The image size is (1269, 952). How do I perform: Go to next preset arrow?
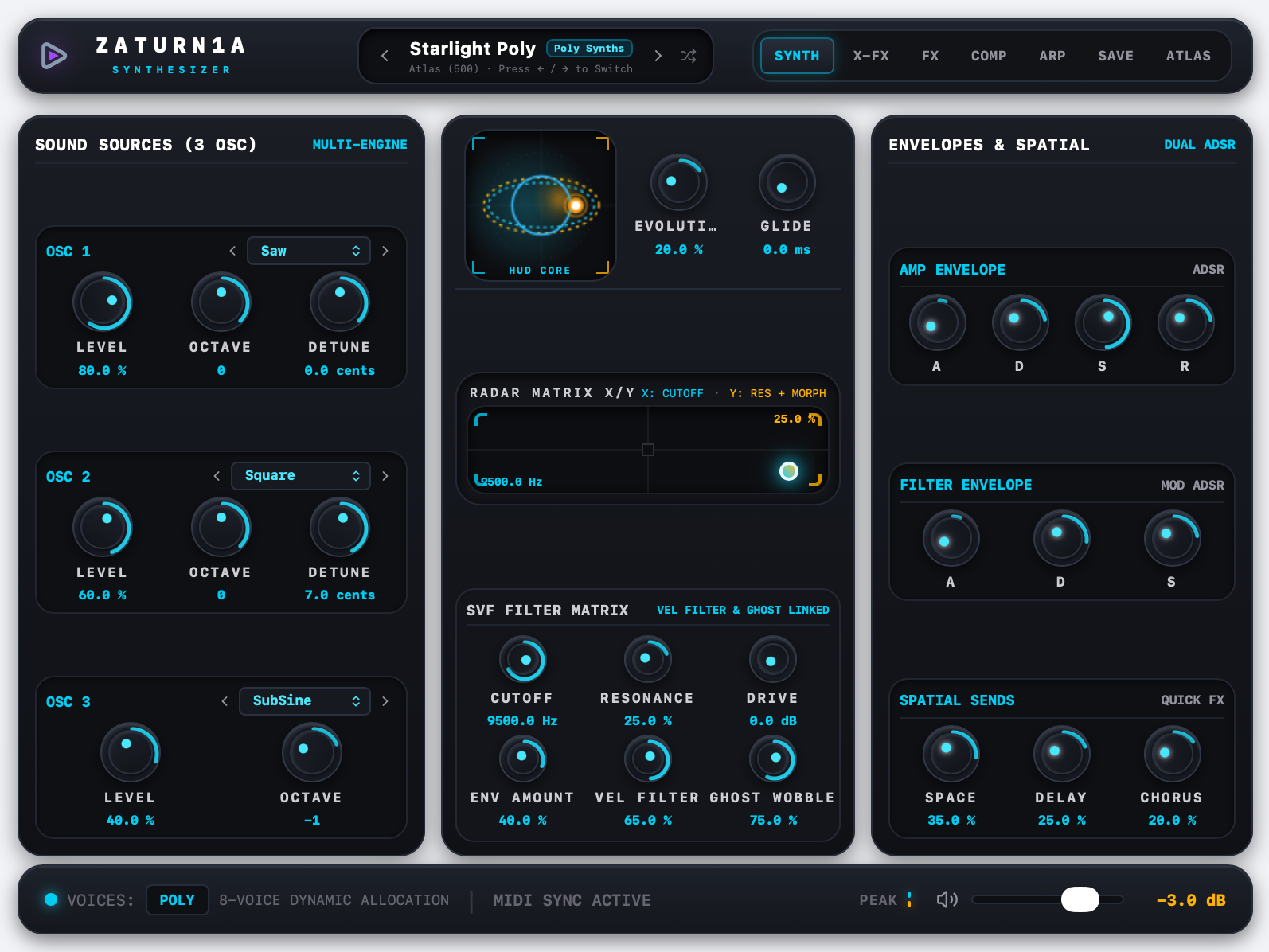click(x=658, y=56)
